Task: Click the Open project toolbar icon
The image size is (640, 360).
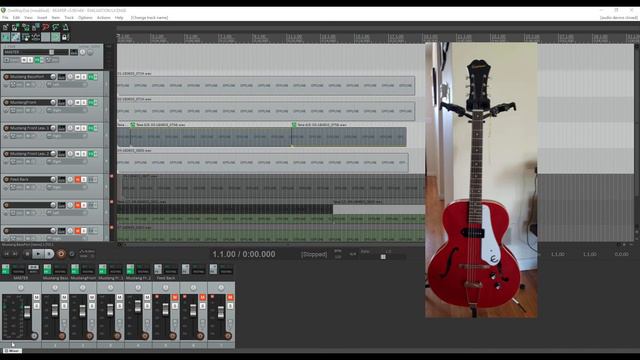Action: pos(16,27)
